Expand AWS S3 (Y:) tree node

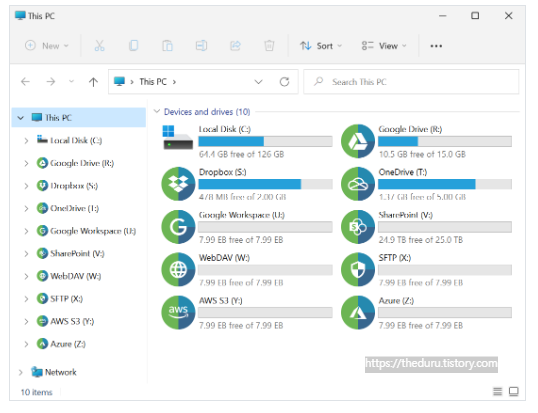(x=26, y=321)
